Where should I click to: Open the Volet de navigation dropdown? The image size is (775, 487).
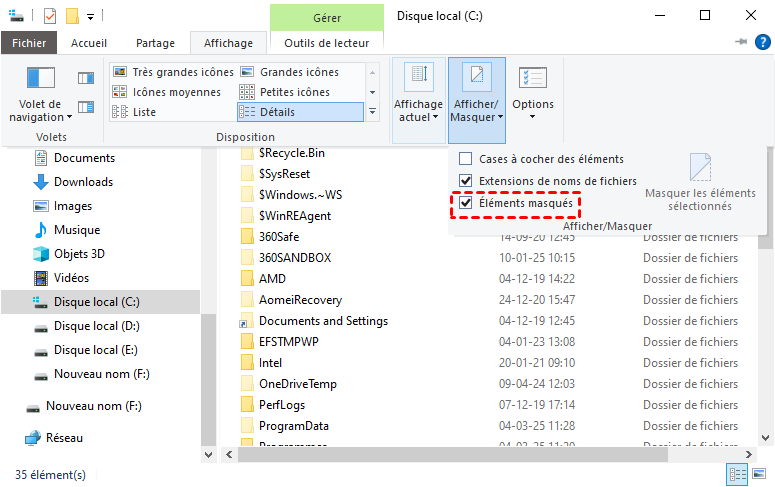[x=40, y=95]
